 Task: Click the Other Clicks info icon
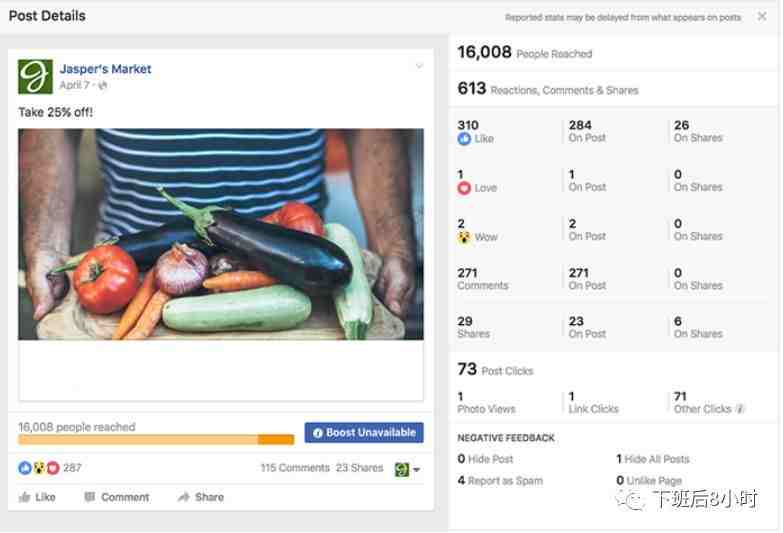pos(740,409)
